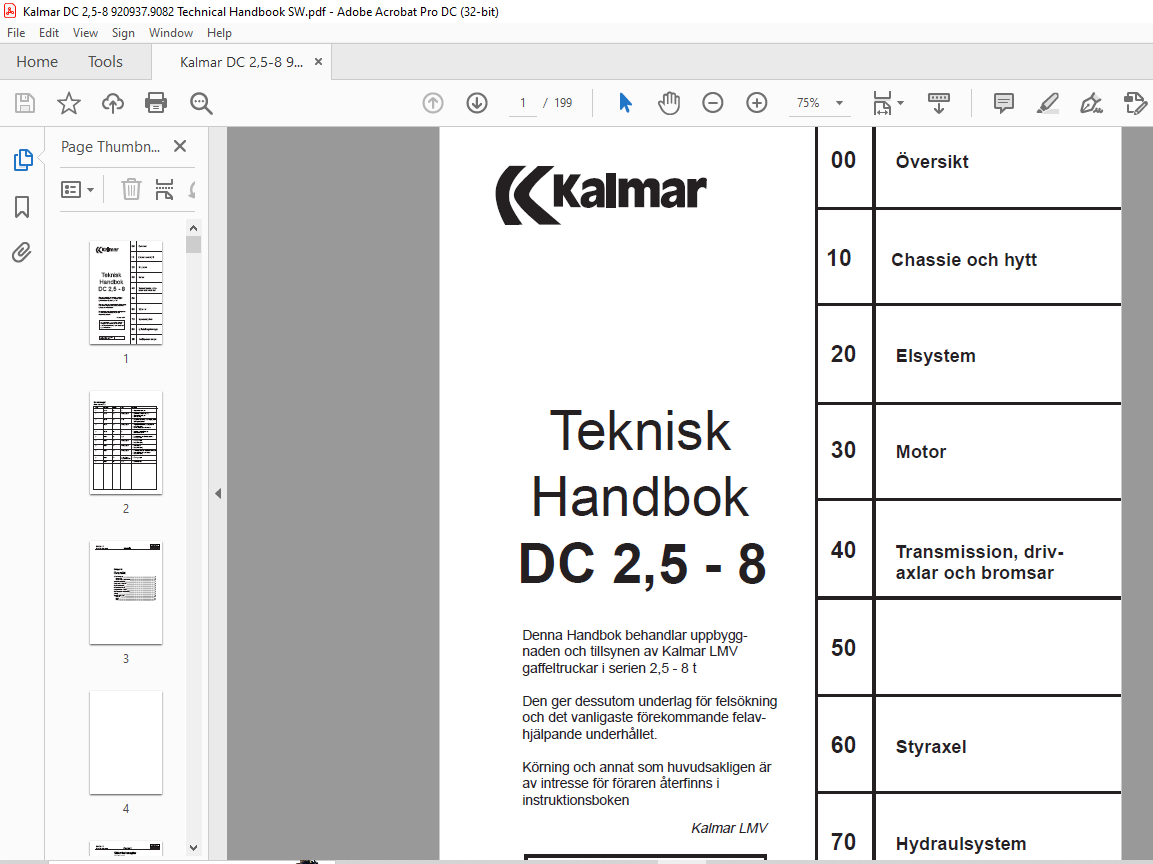Image resolution: width=1153 pixels, height=864 pixels.
Task: Open the Help menu
Action: [219, 33]
